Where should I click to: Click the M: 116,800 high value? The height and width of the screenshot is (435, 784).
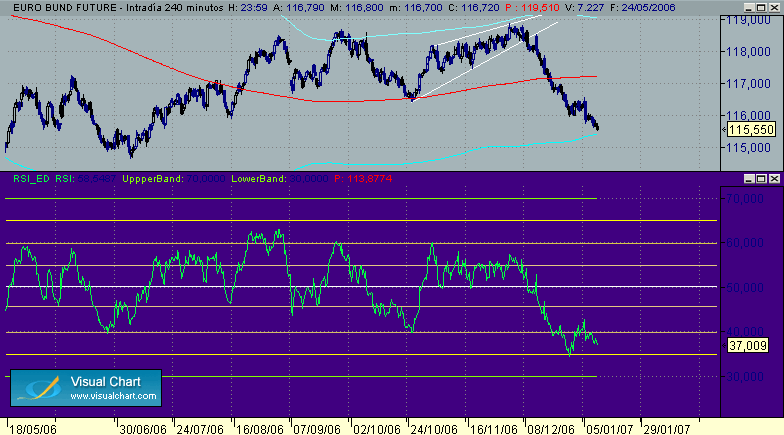356,8
